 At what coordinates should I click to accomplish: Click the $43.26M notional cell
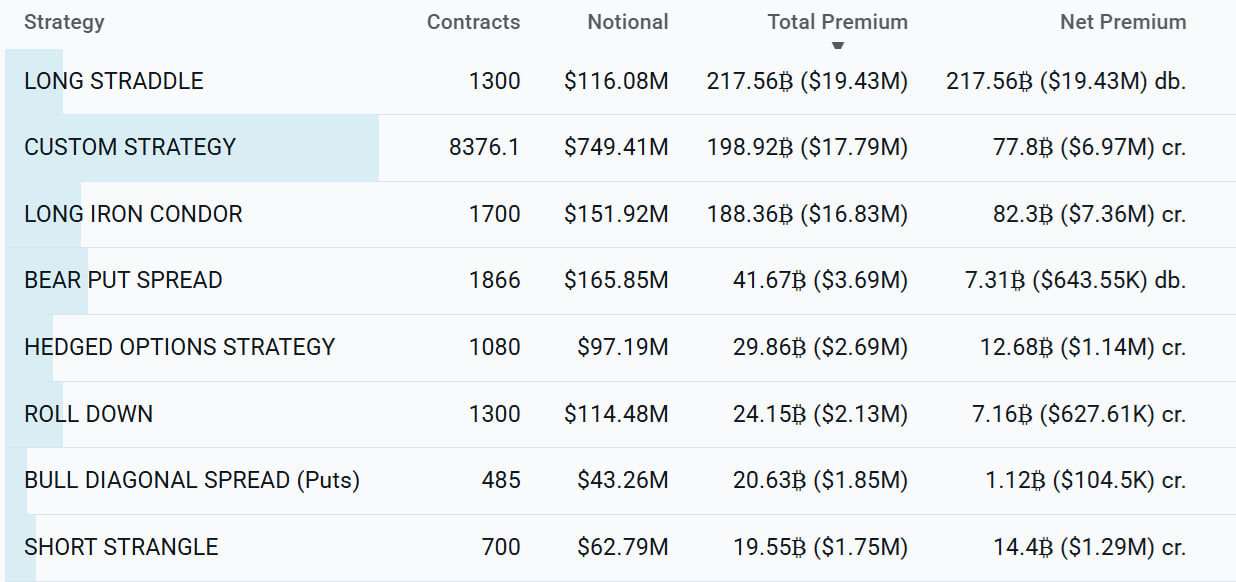click(x=622, y=480)
